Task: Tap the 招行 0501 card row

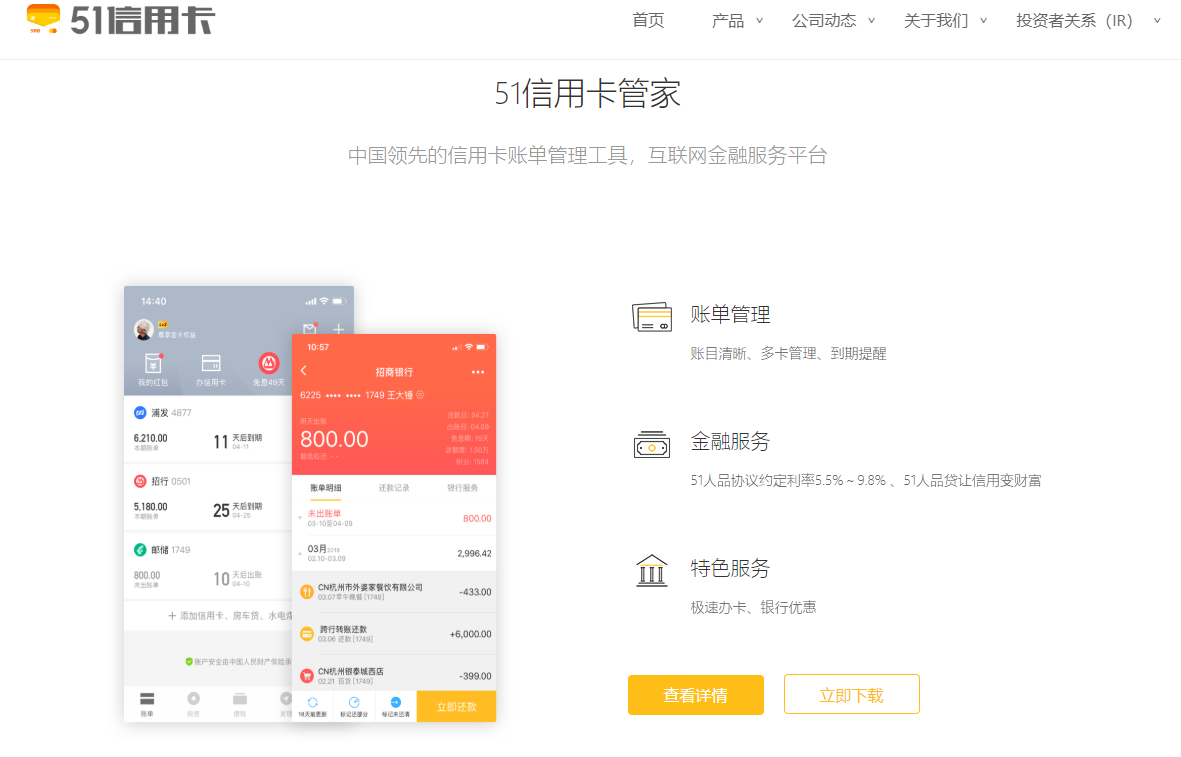Action: click(208, 499)
